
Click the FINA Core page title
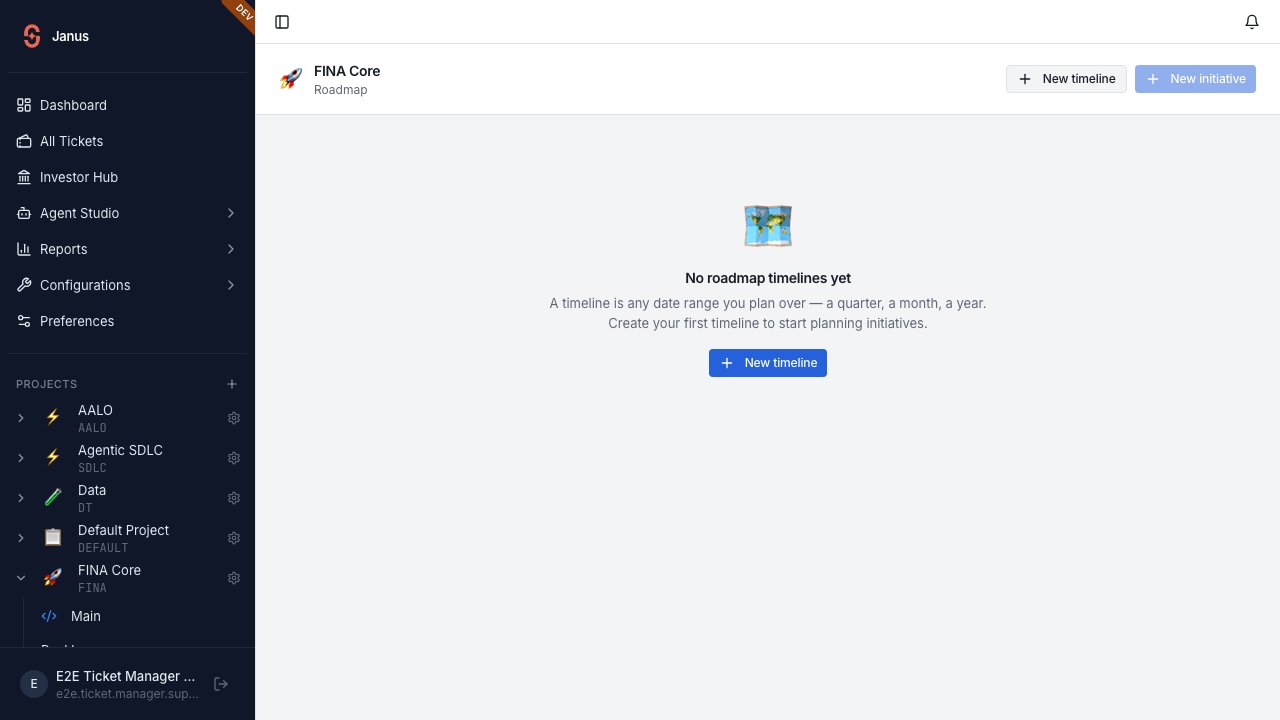point(347,71)
